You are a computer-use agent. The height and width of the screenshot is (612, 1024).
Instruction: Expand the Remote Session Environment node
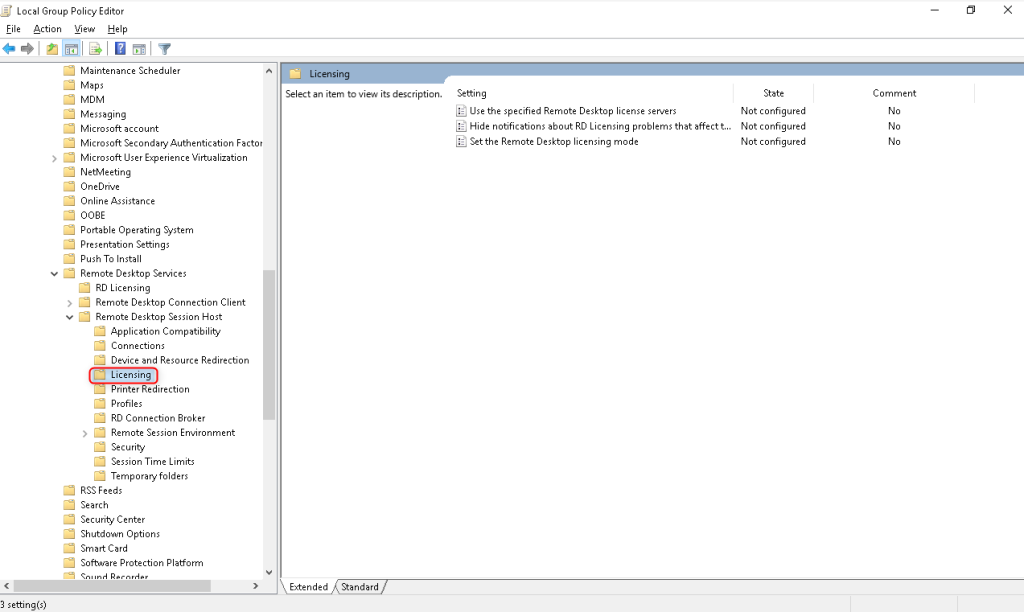pos(85,433)
